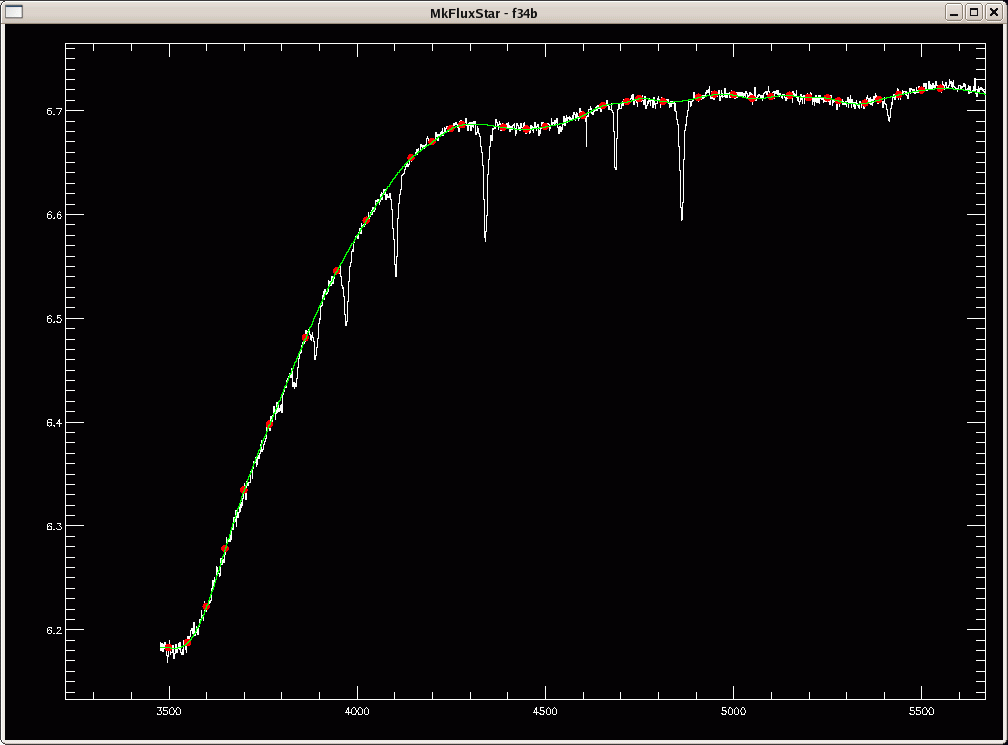Select the absorption dip bottom near 4100
The width and height of the screenshot is (1008, 745).
[x=396, y=274]
